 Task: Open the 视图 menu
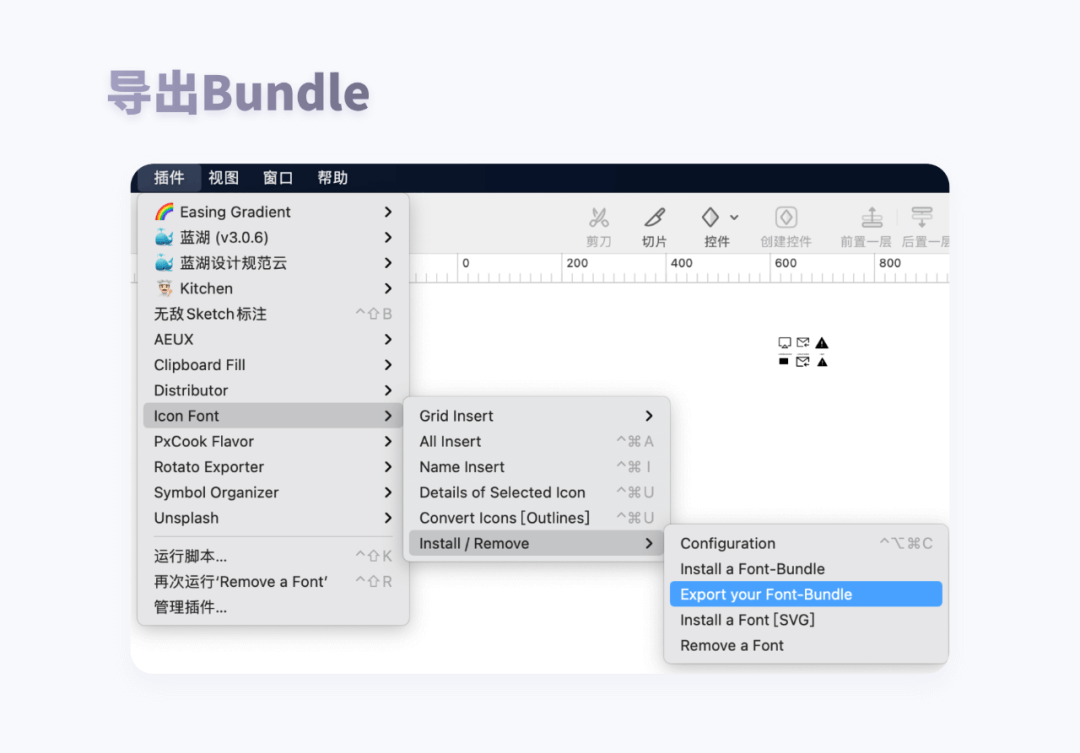point(224,178)
